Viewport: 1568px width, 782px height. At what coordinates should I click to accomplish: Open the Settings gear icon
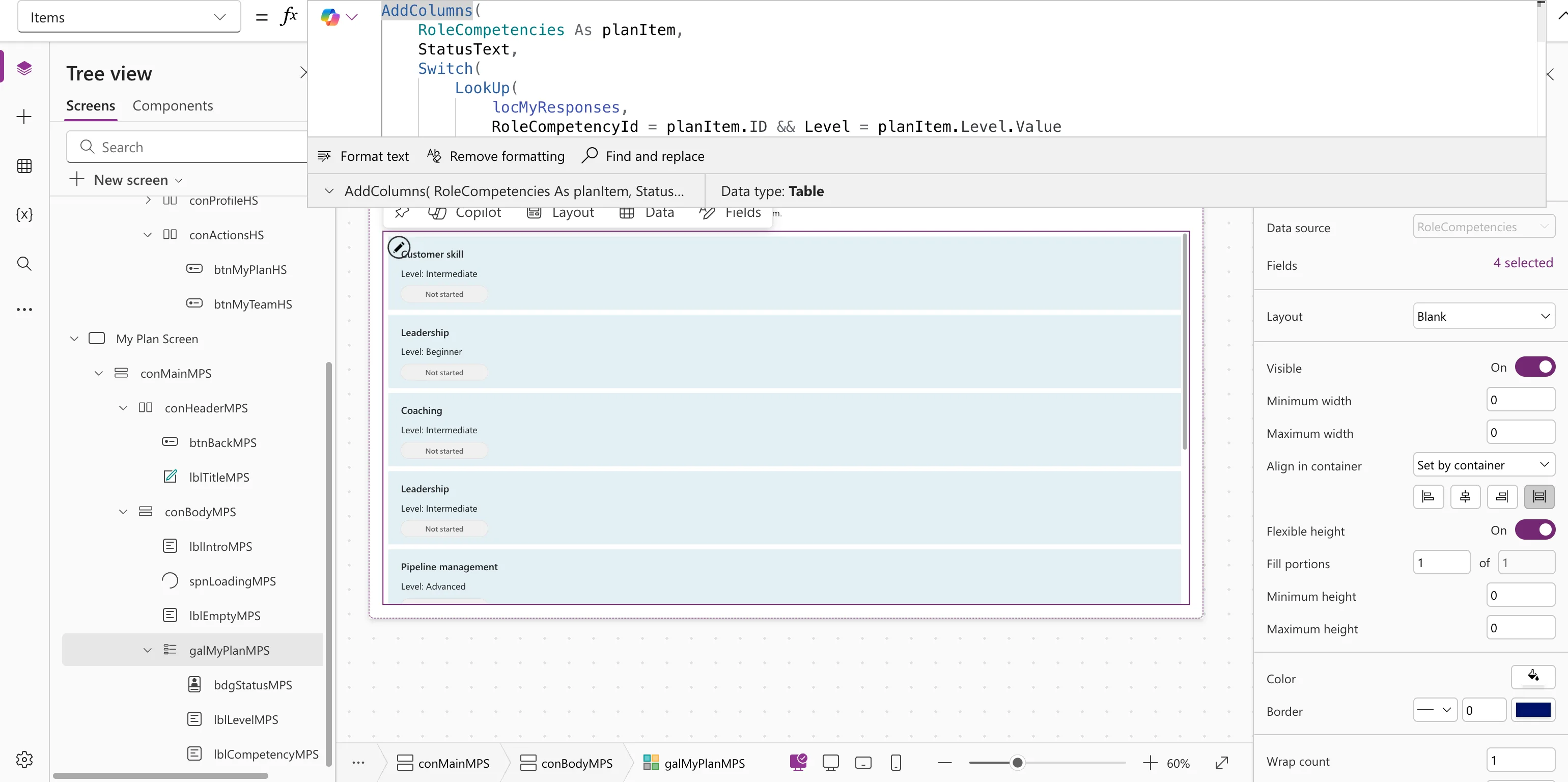coord(24,759)
